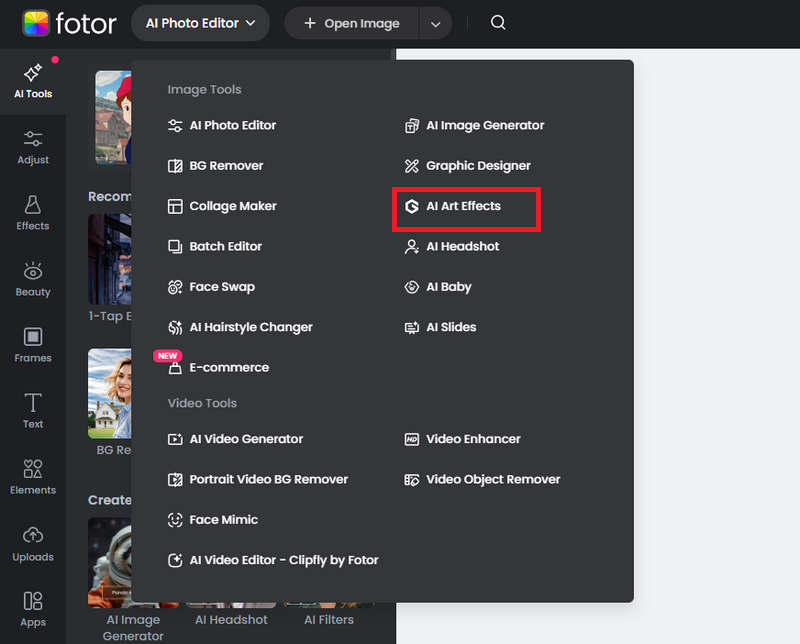Click the AI Headshot label below thumbnails
Screen dimensions: 800x644
231,620
